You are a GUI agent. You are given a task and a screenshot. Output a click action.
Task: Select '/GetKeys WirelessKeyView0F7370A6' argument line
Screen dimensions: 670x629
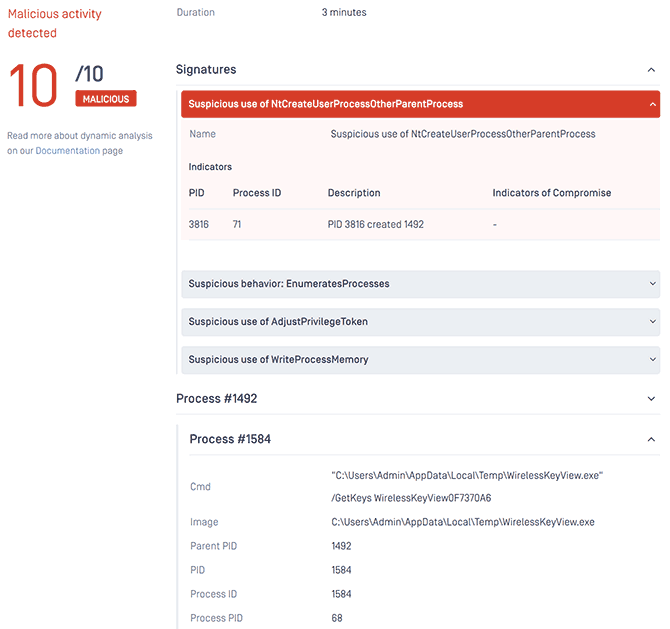point(411,498)
